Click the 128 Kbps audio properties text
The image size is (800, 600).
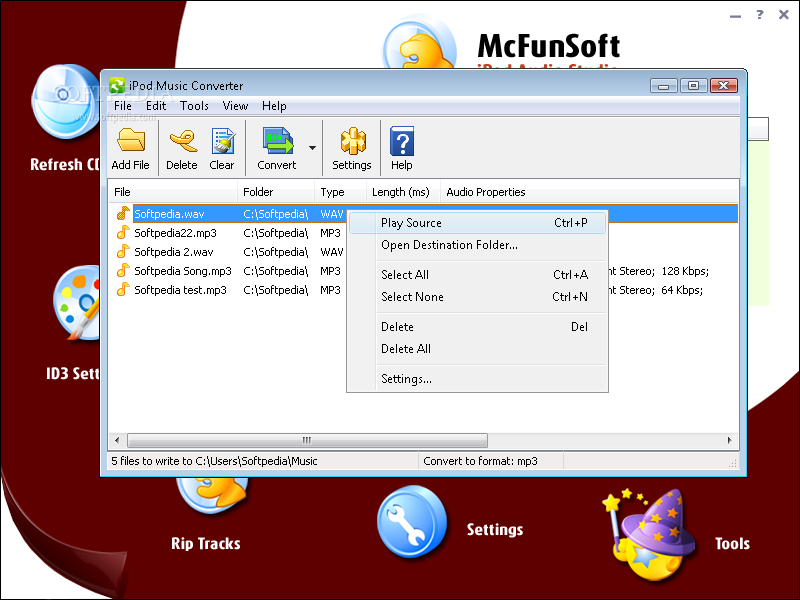coord(685,271)
